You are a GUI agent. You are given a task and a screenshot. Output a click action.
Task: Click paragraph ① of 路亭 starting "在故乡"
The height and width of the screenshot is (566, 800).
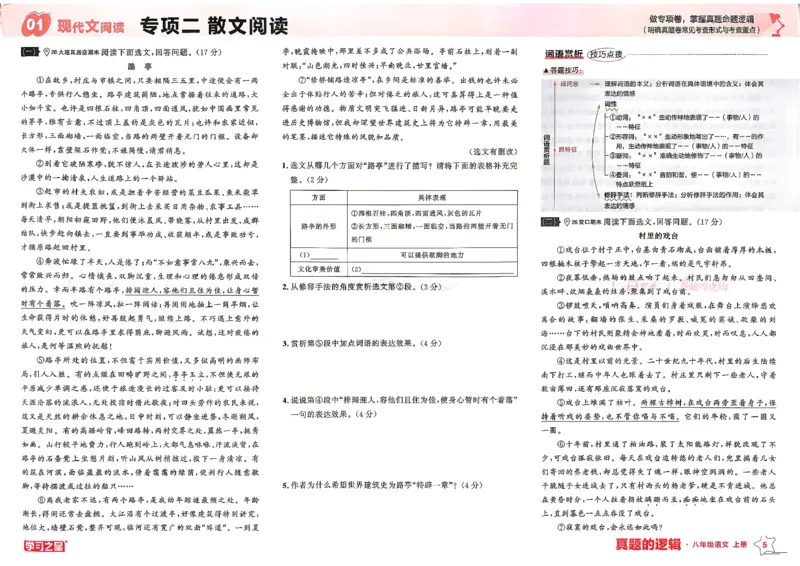point(140,115)
